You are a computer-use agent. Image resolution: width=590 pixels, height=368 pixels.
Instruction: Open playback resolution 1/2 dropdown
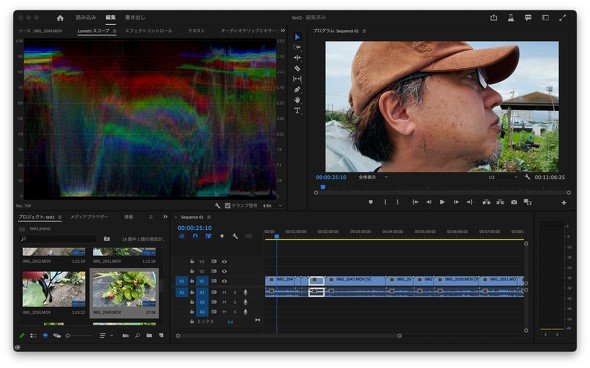[503, 177]
